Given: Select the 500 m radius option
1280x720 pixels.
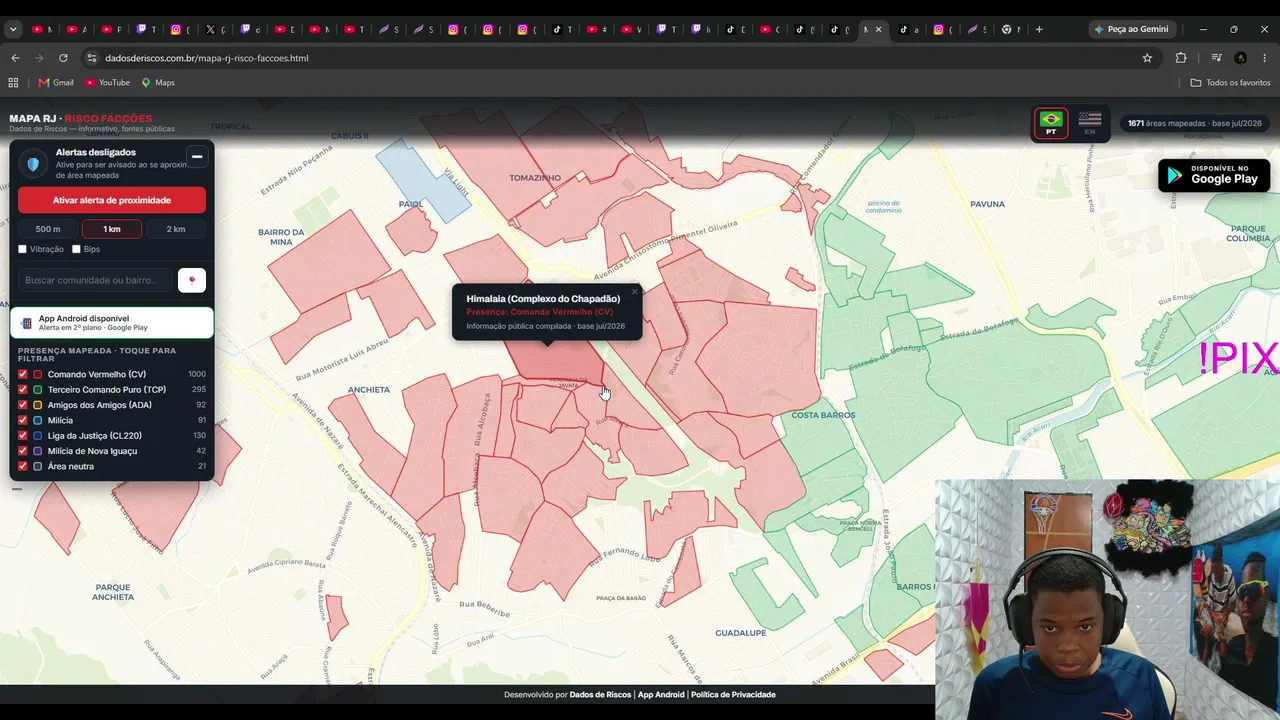Looking at the screenshot, I should click(48, 229).
